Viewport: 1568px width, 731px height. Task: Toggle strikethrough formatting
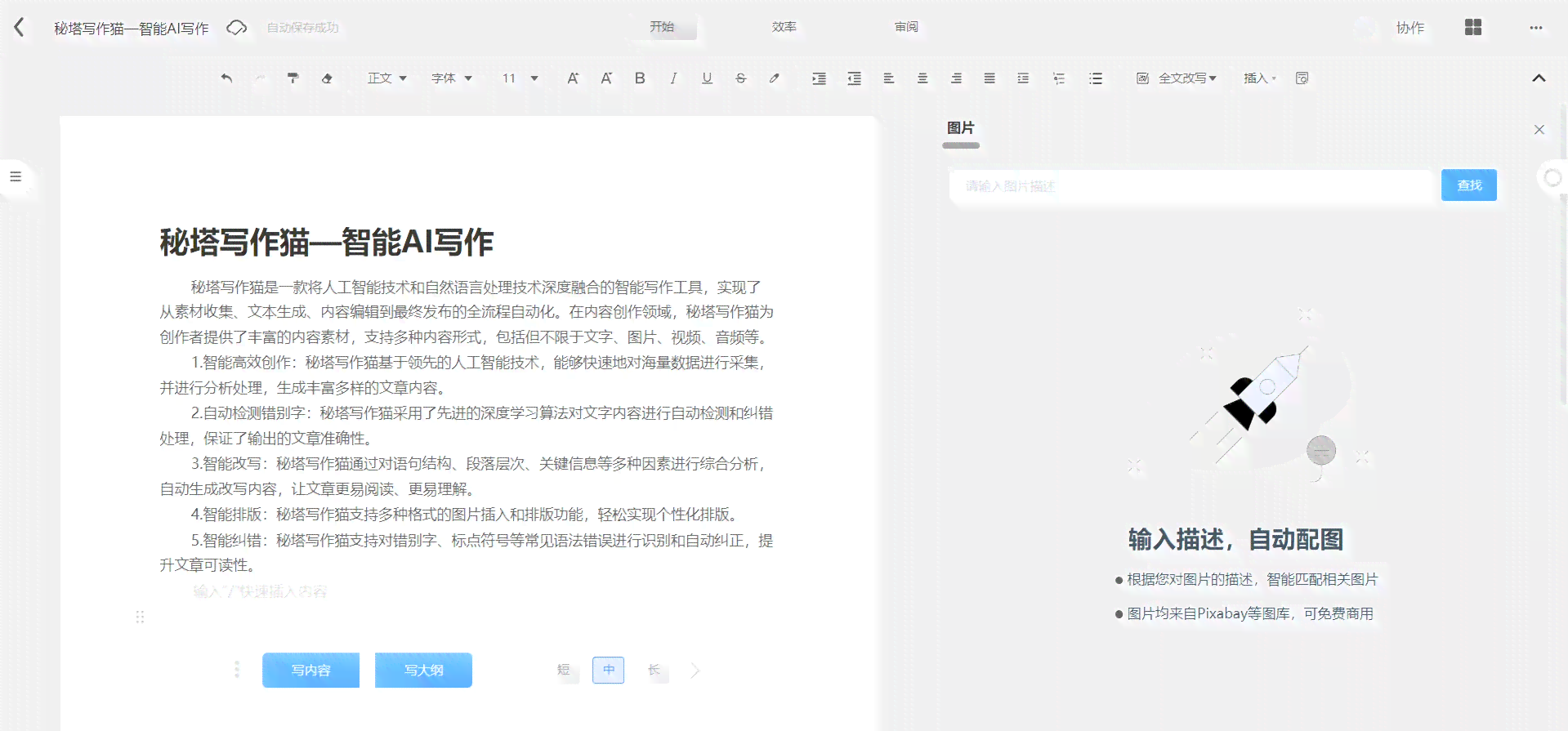[740, 78]
